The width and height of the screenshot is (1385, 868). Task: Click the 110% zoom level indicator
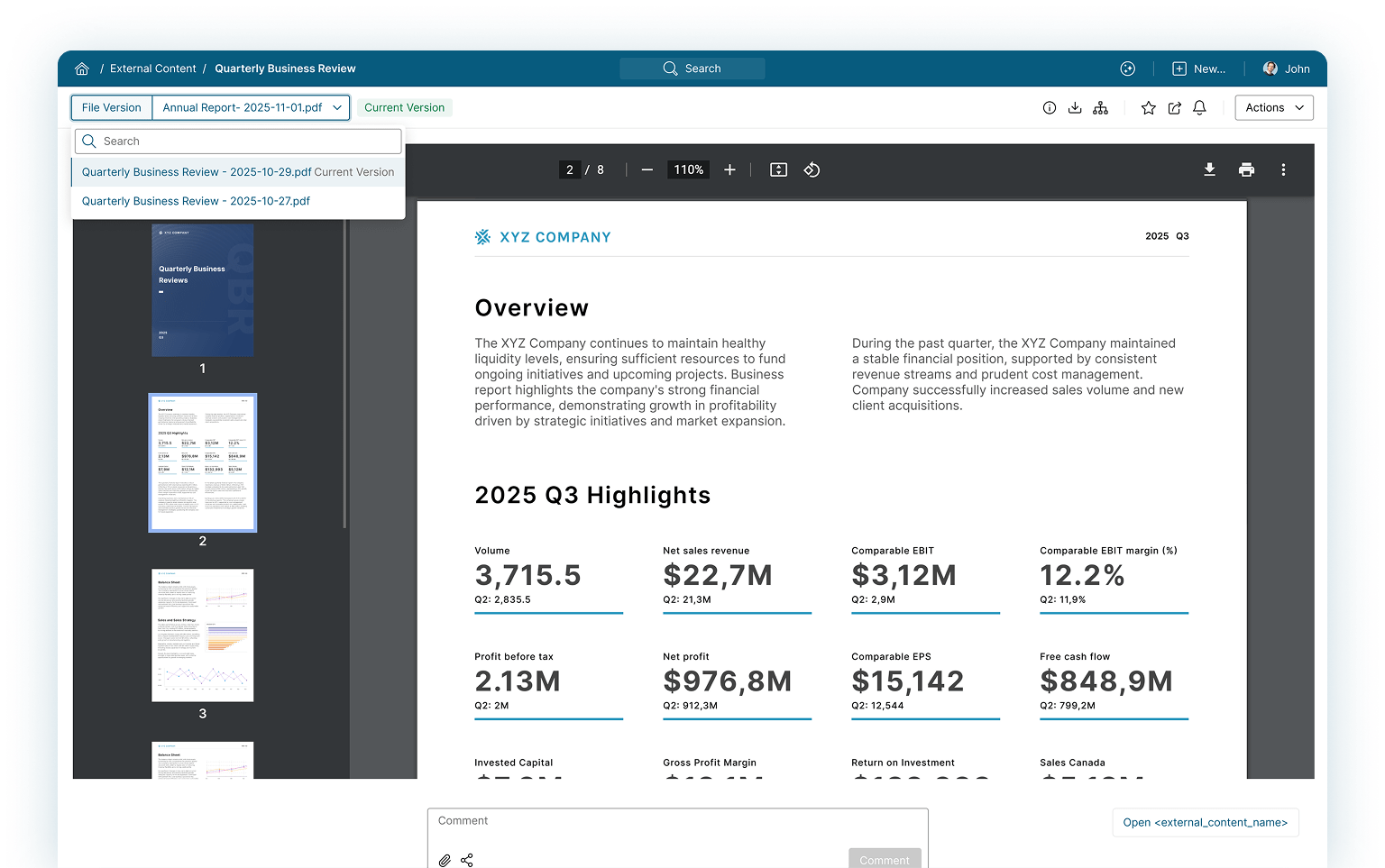[x=688, y=169]
